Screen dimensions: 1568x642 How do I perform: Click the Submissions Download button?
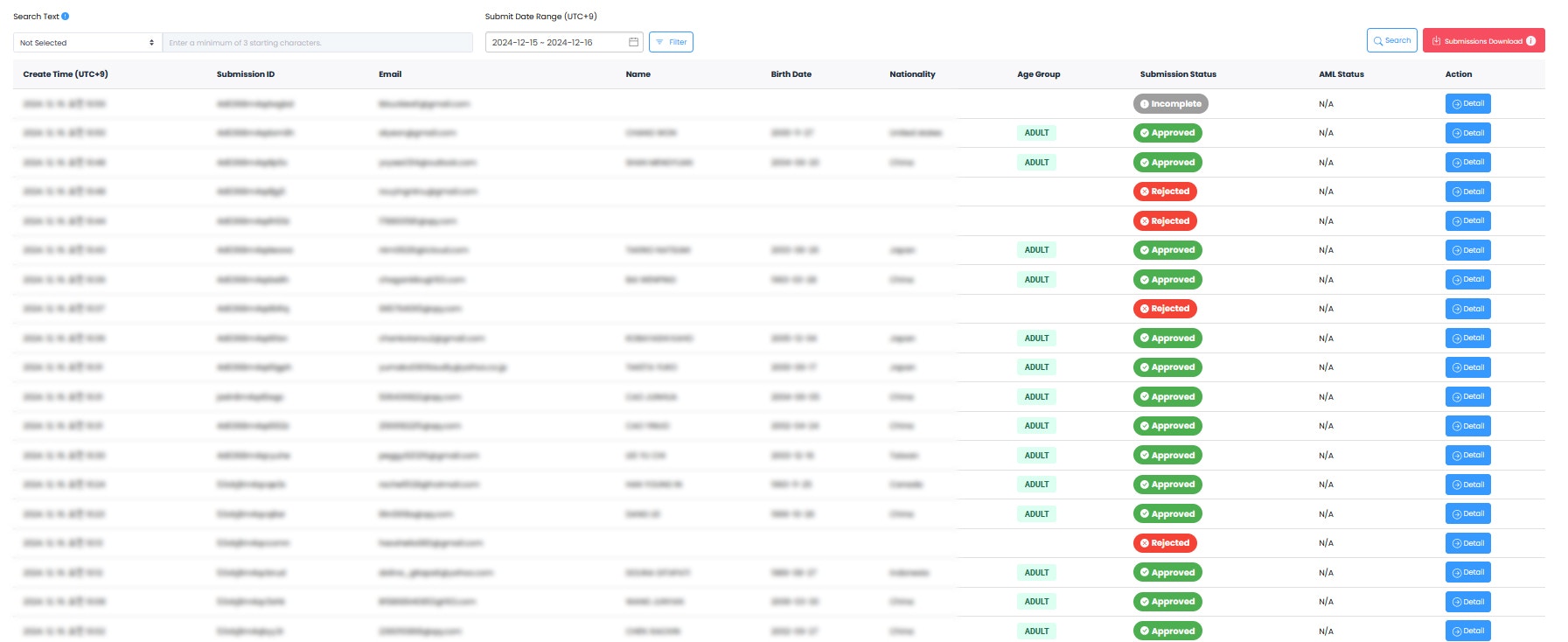click(x=1483, y=40)
